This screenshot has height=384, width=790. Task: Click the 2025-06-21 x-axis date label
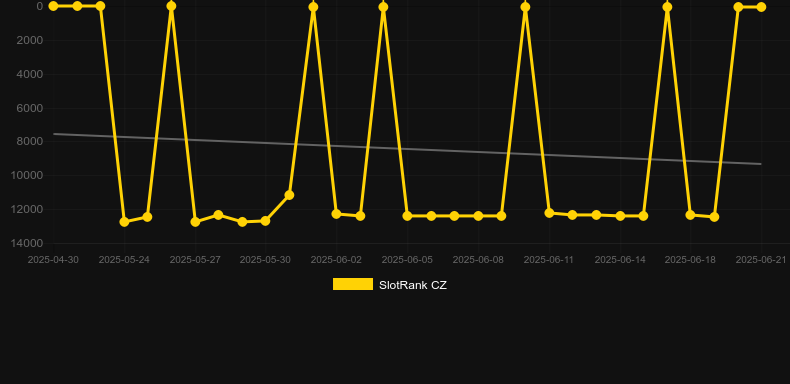click(761, 260)
